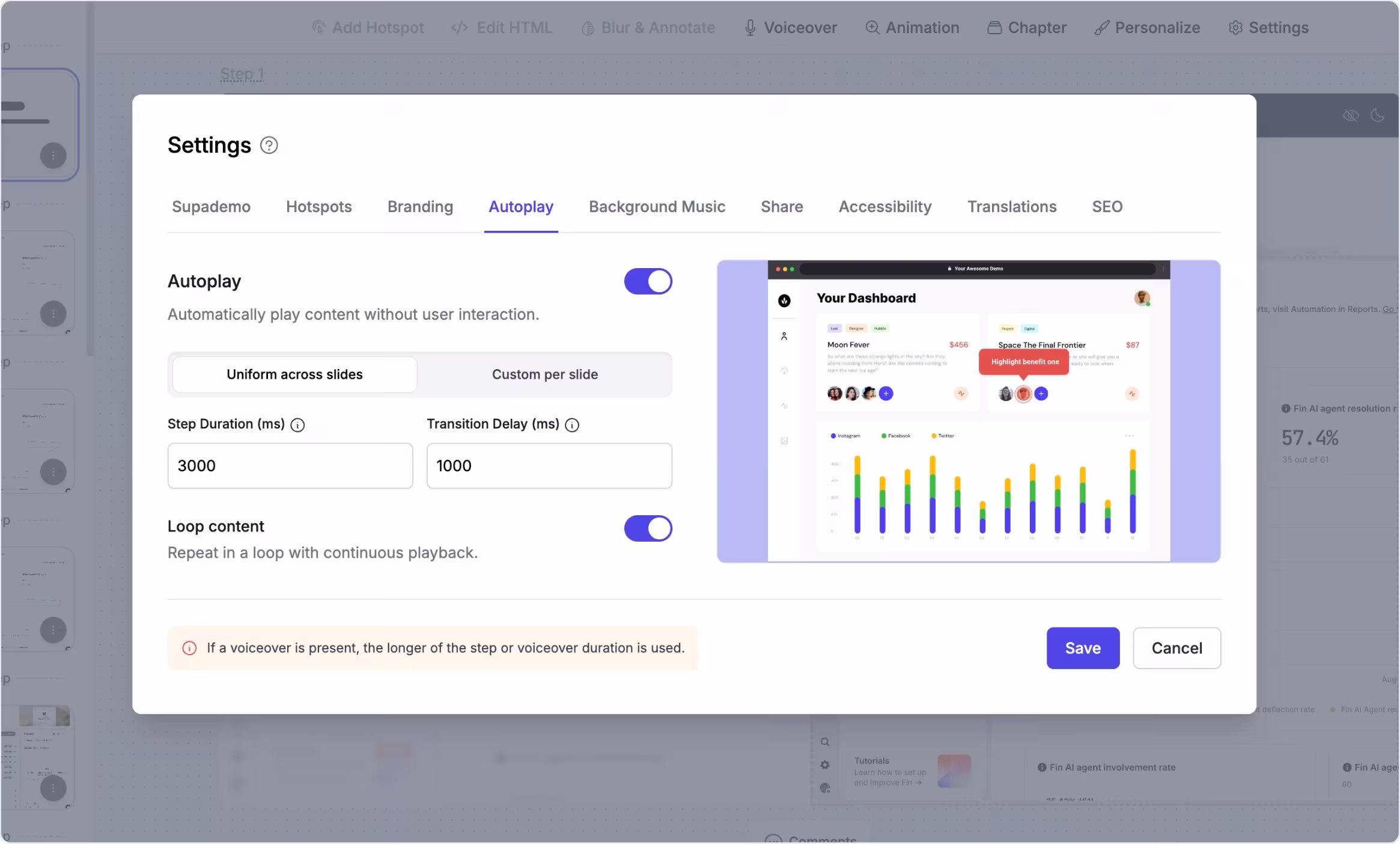The width and height of the screenshot is (1400, 844).
Task: Click the Settings help question-mark icon
Action: click(269, 145)
